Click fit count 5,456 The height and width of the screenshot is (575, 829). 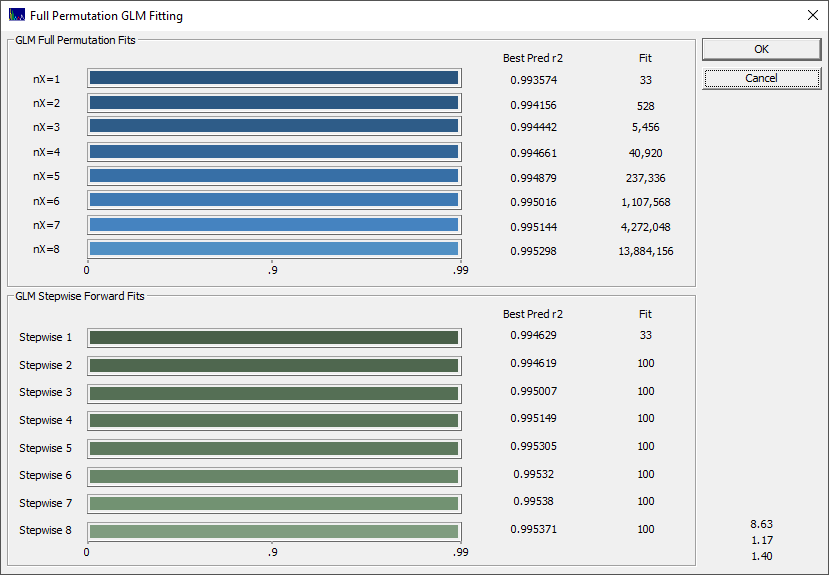pos(646,127)
